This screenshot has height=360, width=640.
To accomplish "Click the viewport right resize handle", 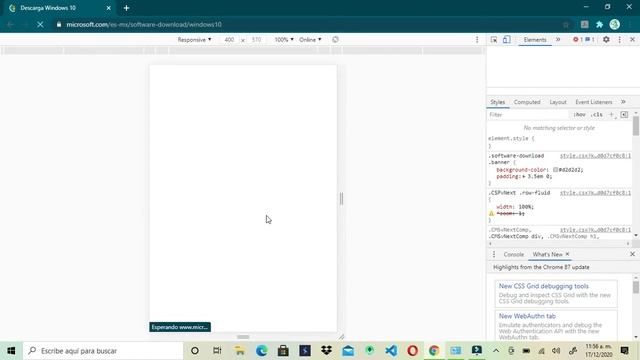I will tap(341, 198).
